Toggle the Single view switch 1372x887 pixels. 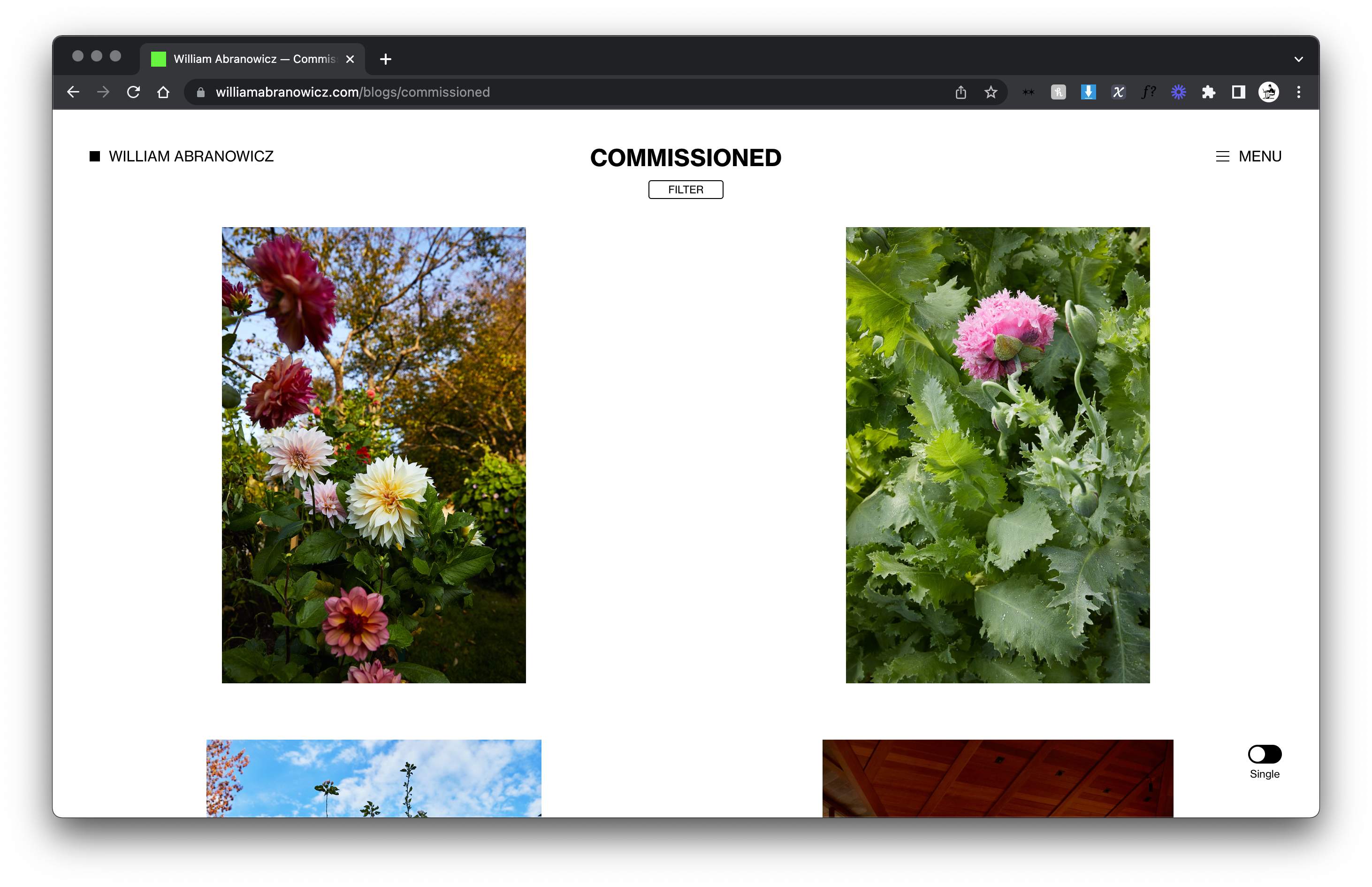coord(1265,754)
